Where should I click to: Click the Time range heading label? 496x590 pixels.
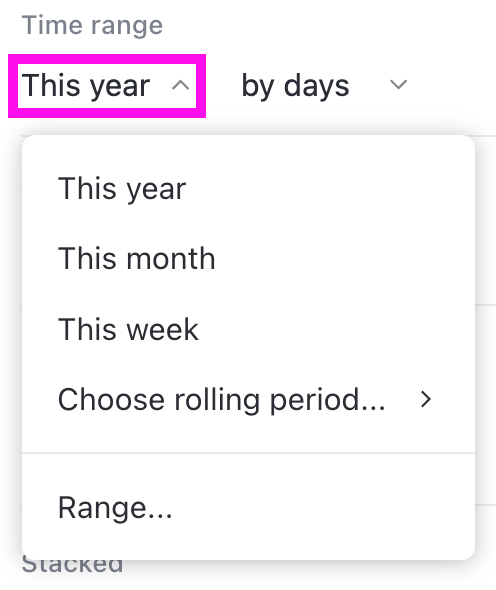point(93,26)
